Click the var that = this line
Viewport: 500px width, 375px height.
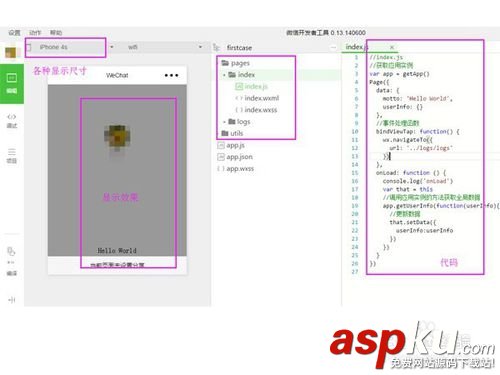(408, 189)
